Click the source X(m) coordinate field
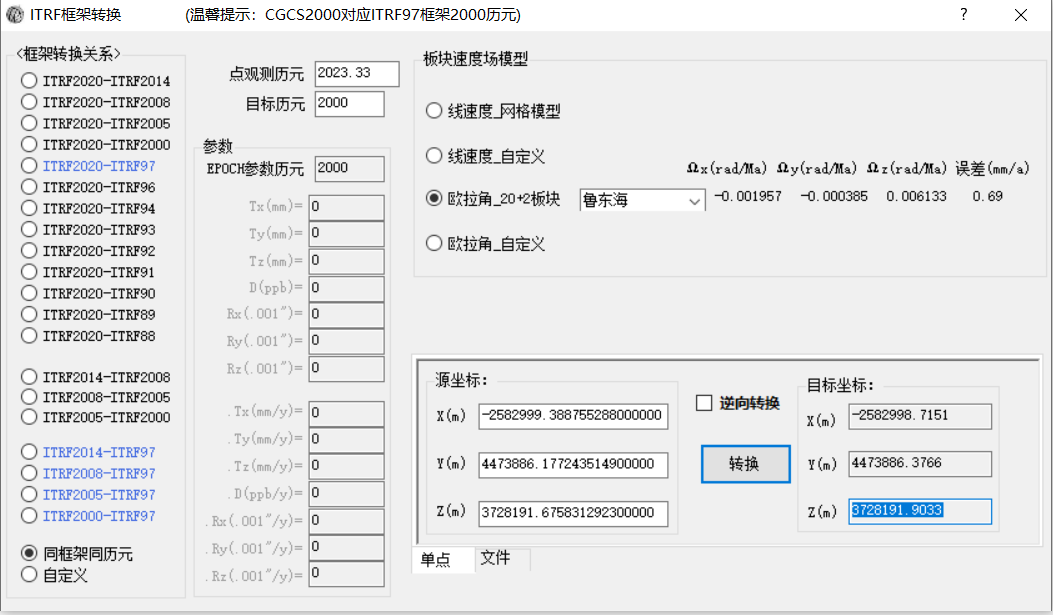 pyautogui.click(x=573, y=415)
